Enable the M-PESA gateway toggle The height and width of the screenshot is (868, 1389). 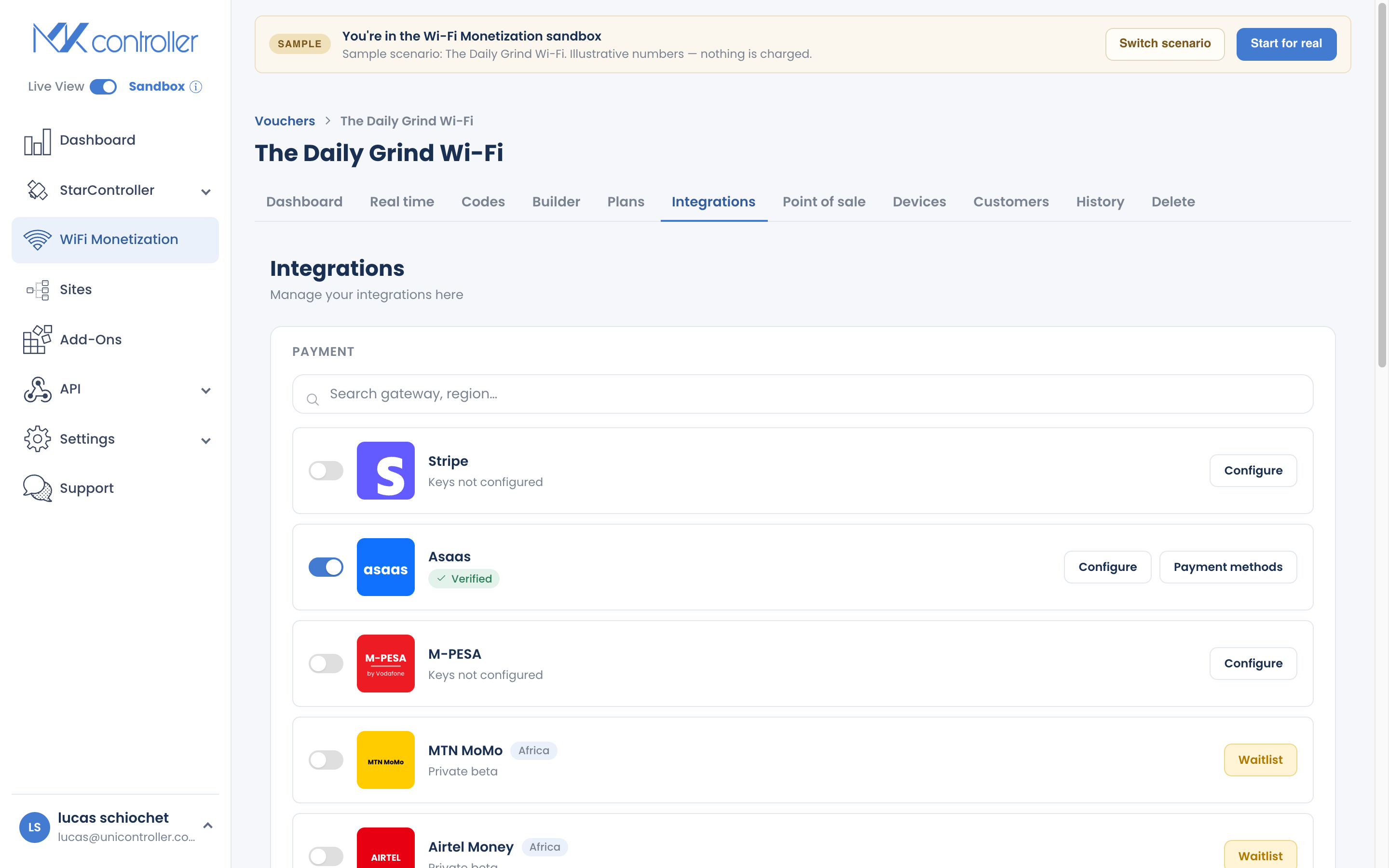tap(326, 663)
